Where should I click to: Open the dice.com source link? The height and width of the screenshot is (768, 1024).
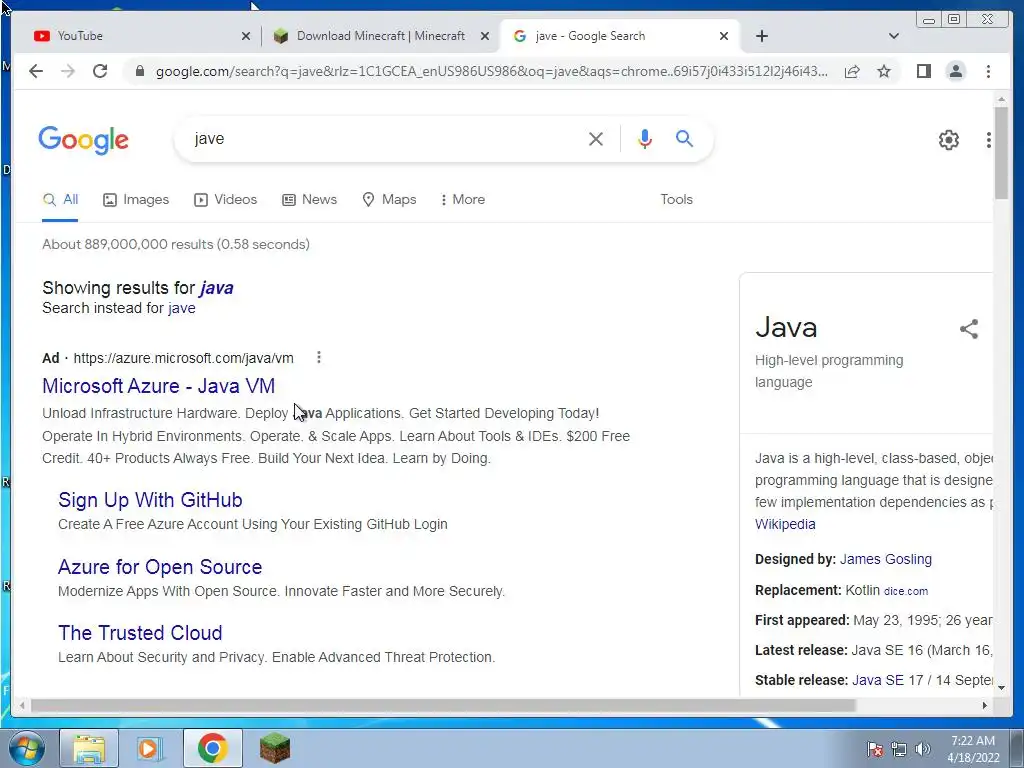906,591
